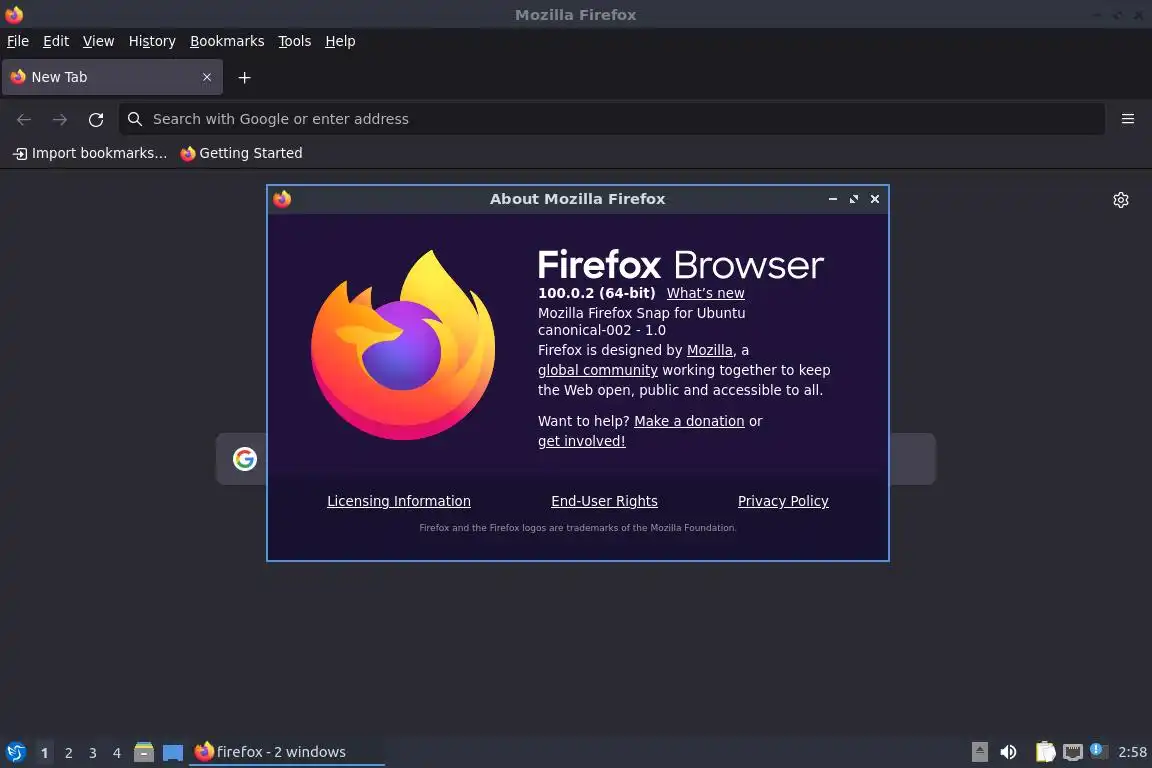Switch to workspace 2
1152x768 pixels.
point(69,753)
